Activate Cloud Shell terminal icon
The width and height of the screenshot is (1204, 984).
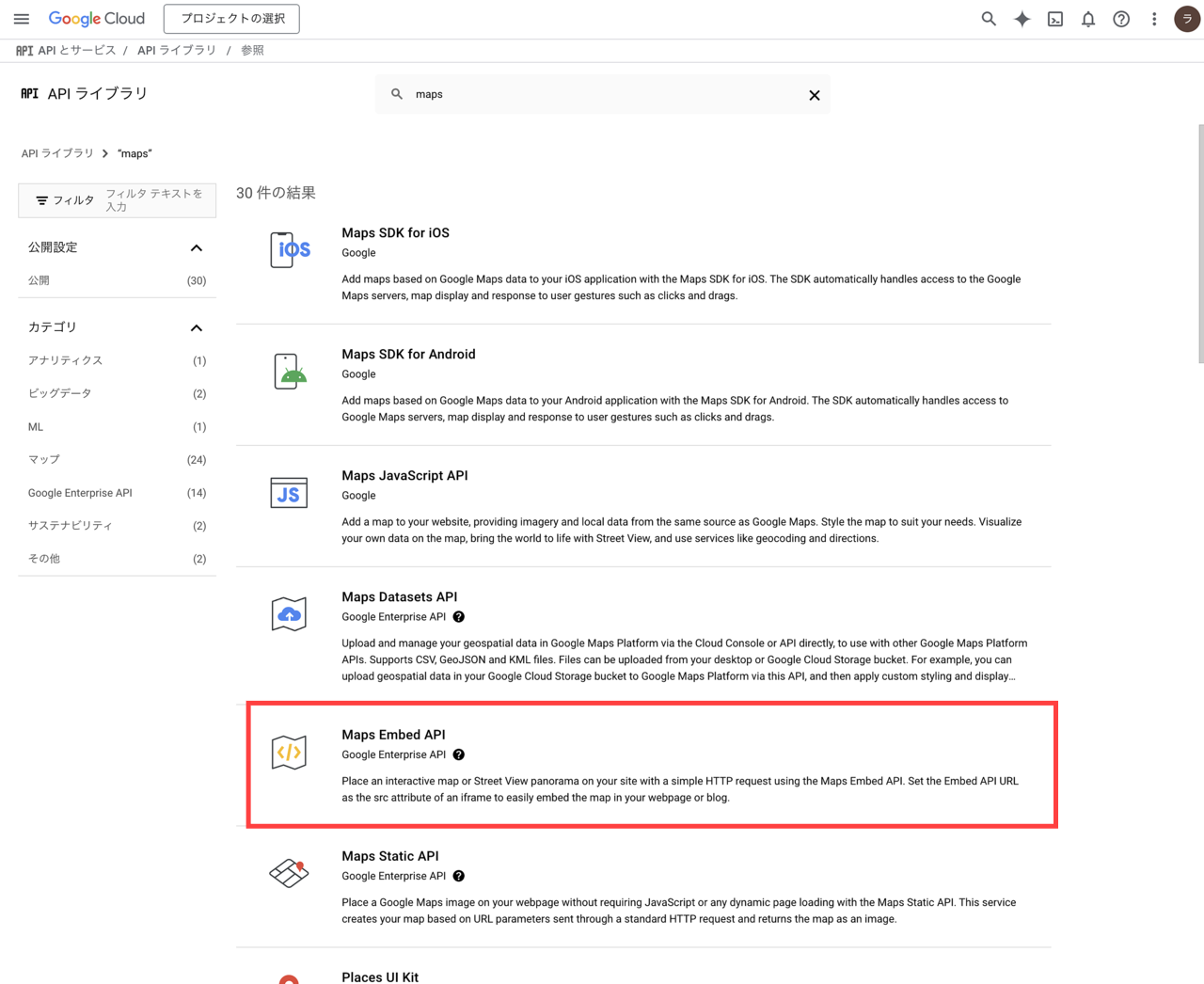pyautogui.click(x=1055, y=19)
